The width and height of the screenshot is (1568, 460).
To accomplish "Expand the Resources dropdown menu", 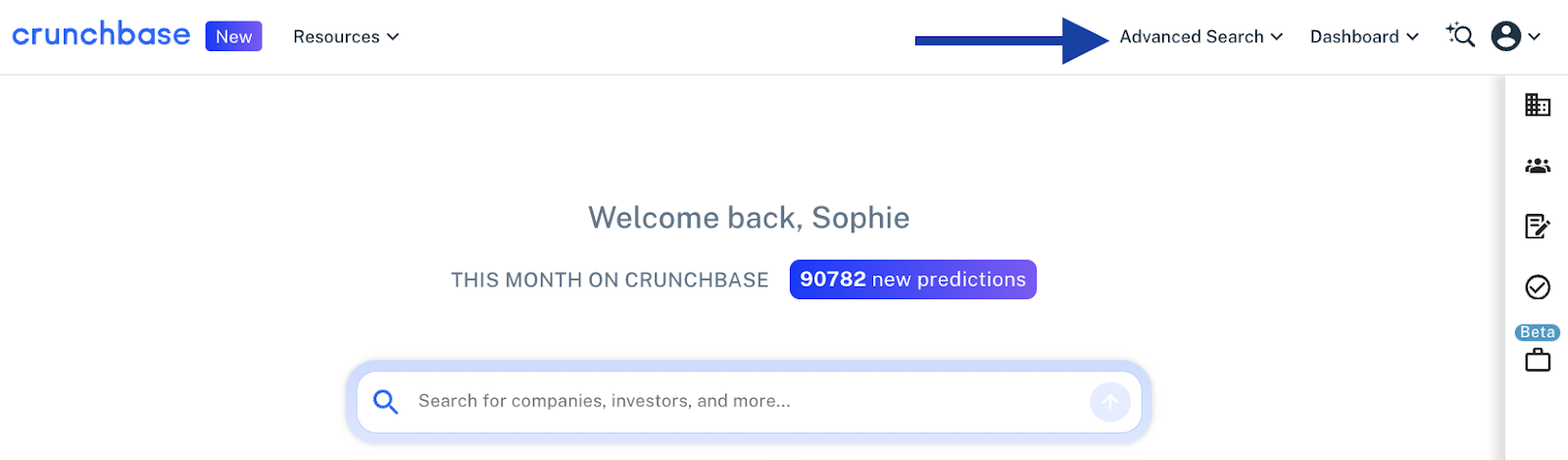I will pyautogui.click(x=346, y=36).
